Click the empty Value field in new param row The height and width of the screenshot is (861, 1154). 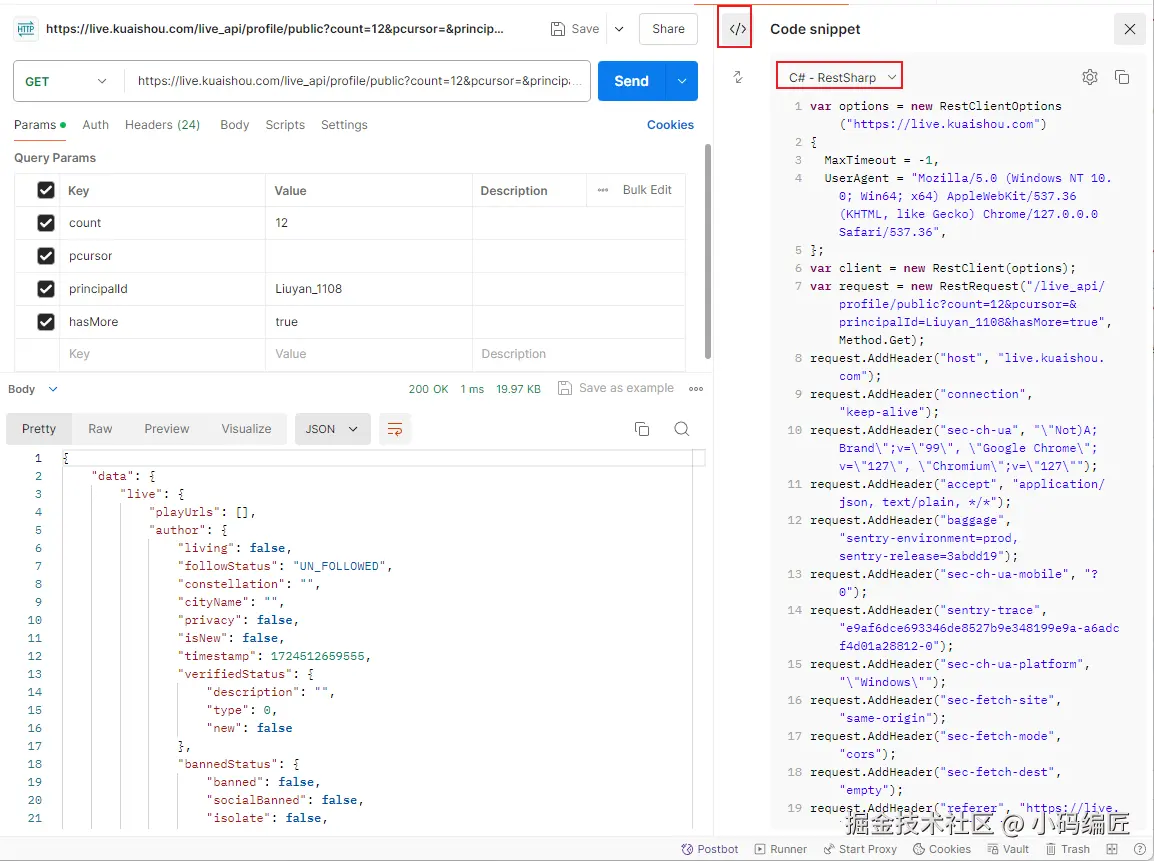(368, 354)
